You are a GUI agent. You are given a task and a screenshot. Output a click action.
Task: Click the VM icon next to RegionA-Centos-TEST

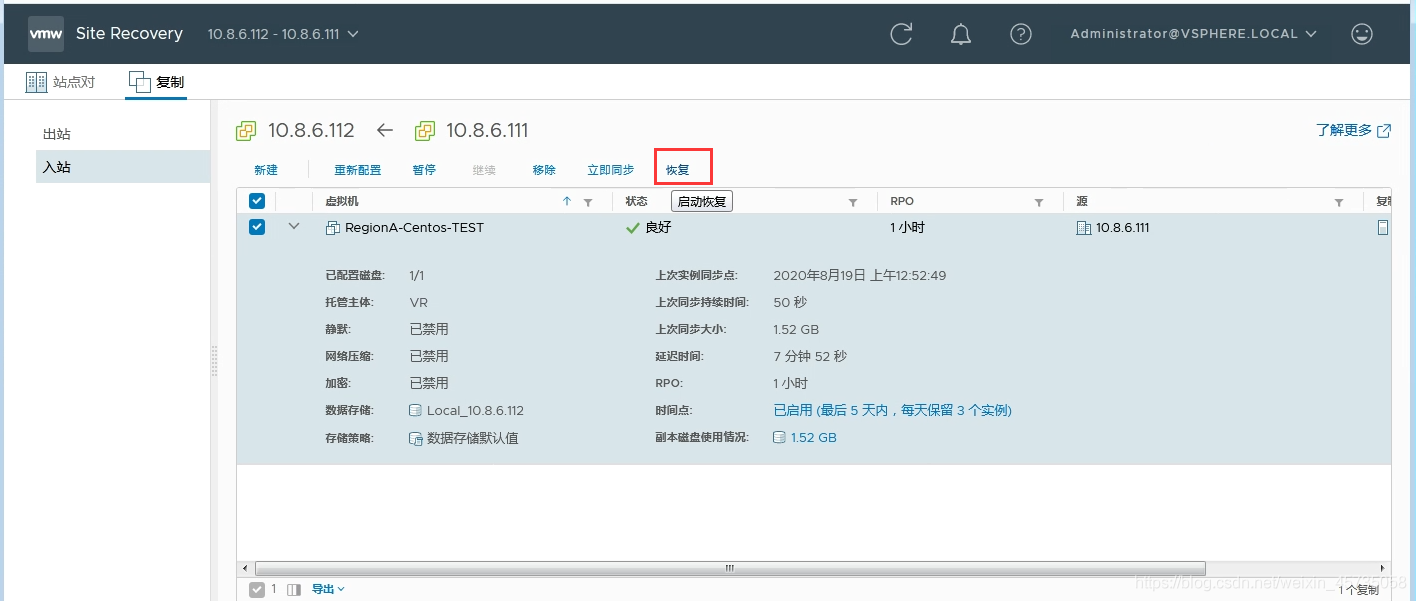333,228
